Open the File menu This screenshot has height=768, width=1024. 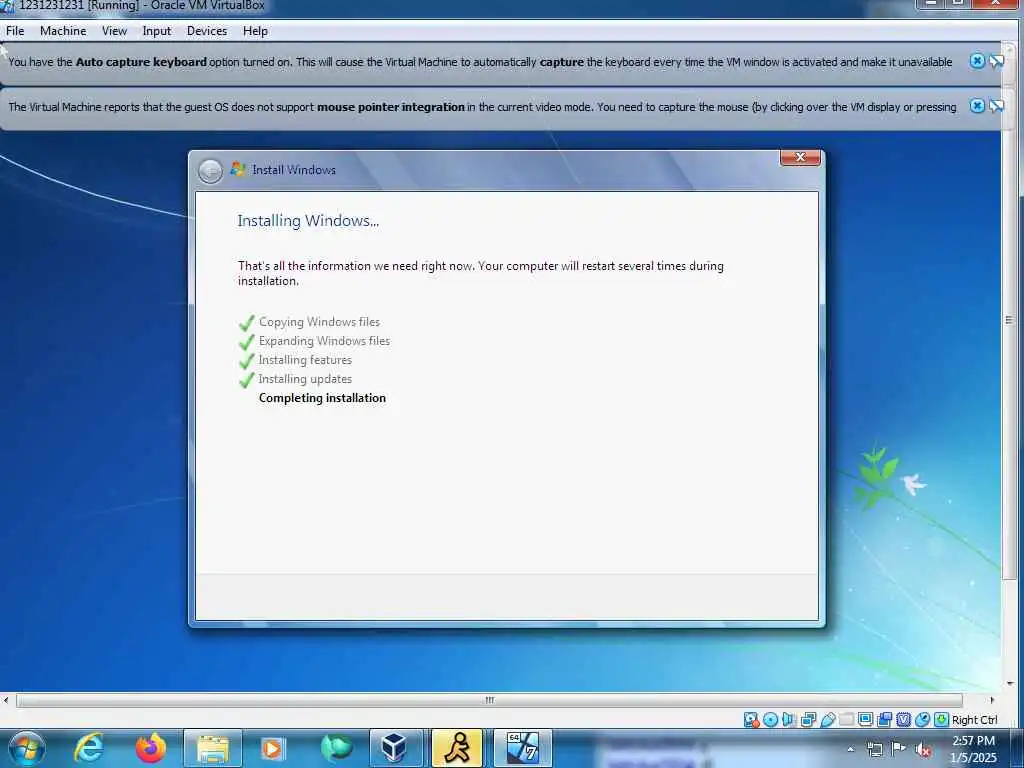pyautogui.click(x=15, y=31)
